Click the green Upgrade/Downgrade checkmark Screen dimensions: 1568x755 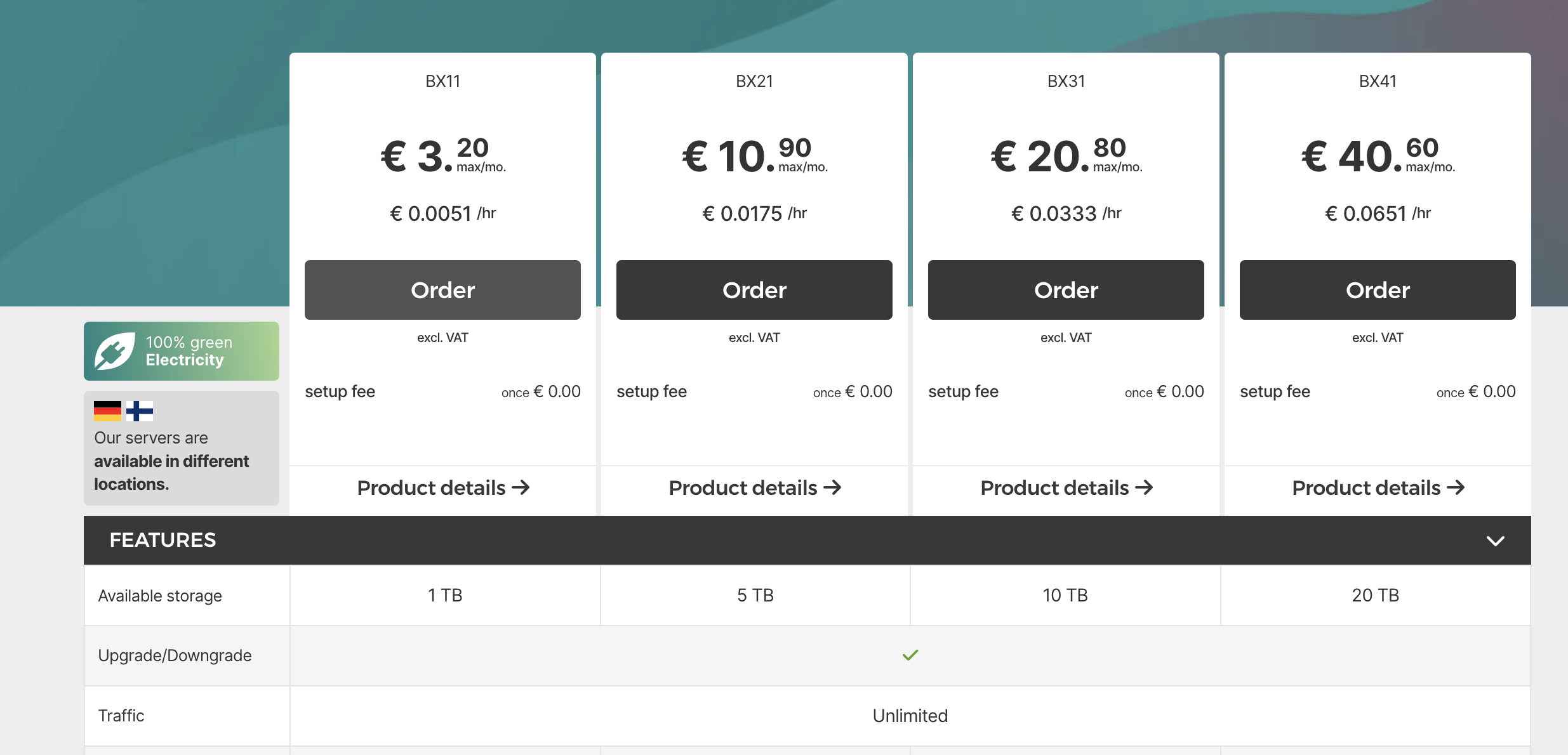coord(910,655)
